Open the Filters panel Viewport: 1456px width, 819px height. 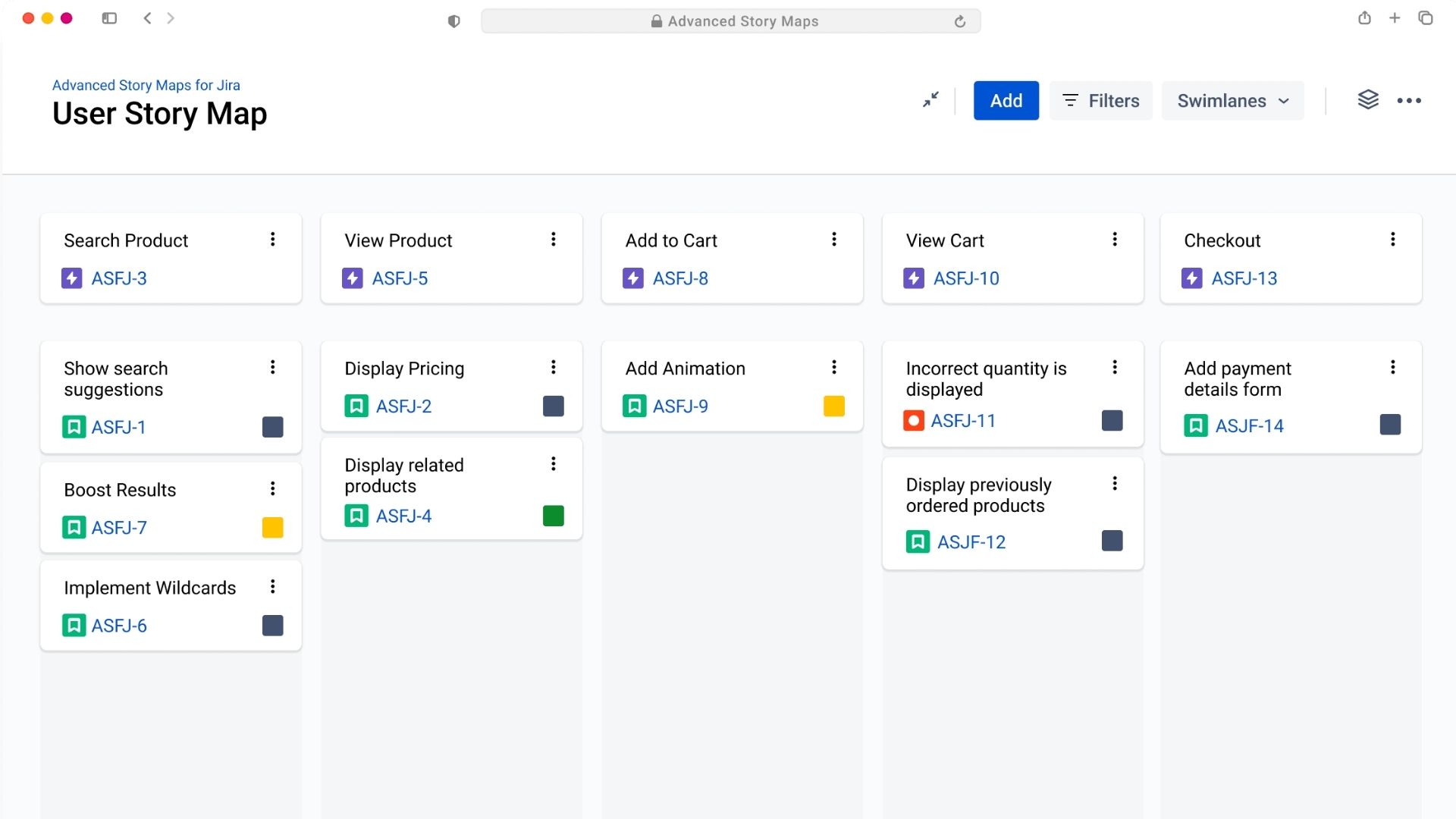click(1100, 100)
